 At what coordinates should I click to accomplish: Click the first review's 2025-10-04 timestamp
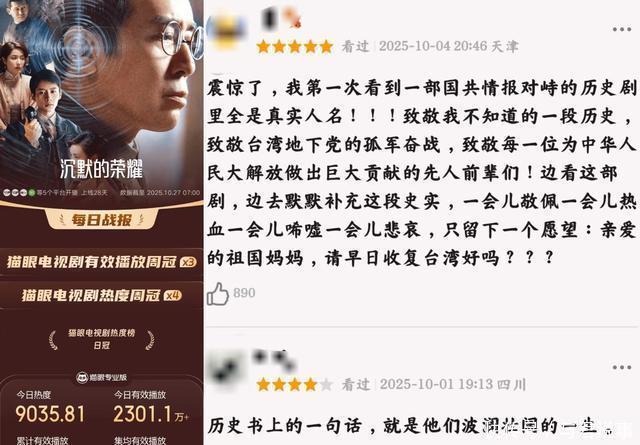433,46
